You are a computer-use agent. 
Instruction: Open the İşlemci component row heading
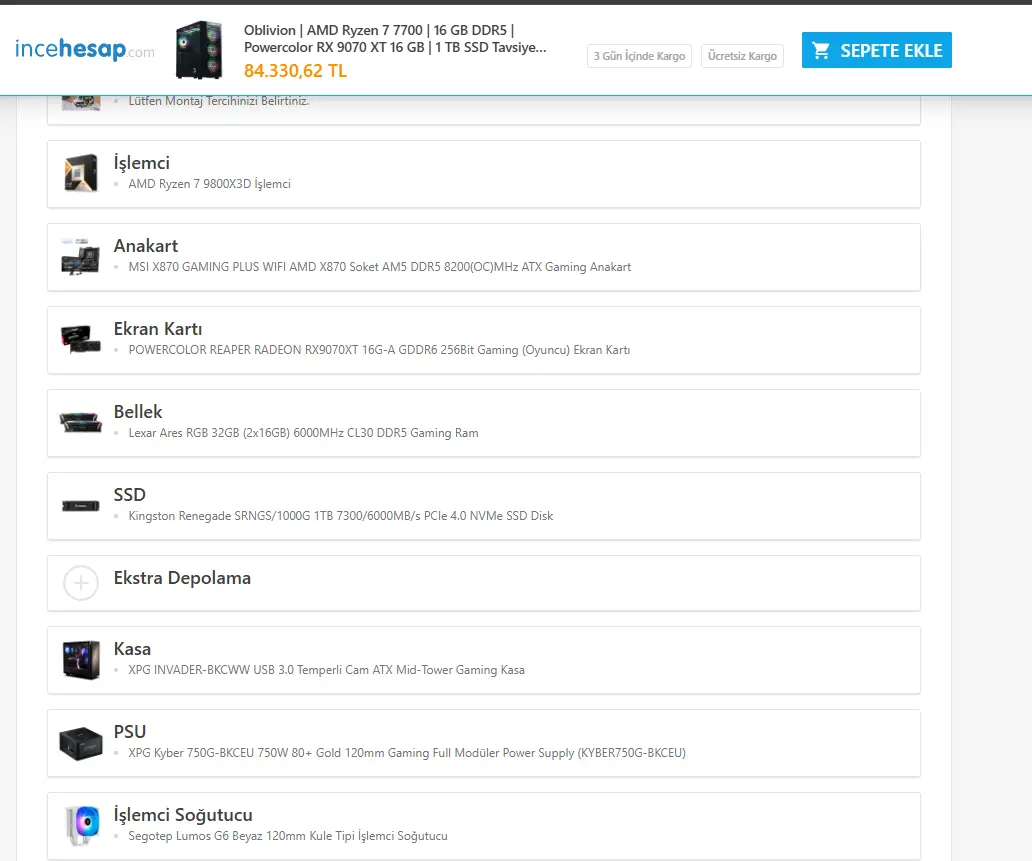142,163
